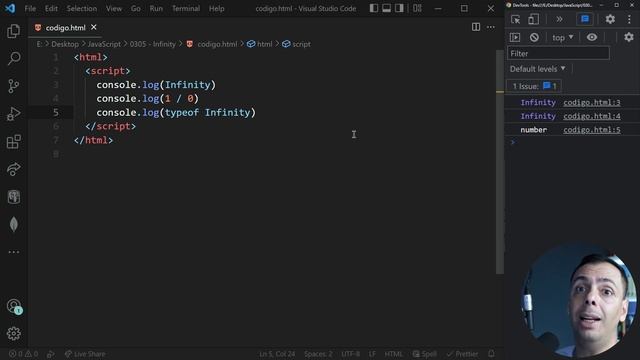Open editor More Actions ellipsis
Image resolution: width=640 pixels, height=360 pixels.
(491, 27)
